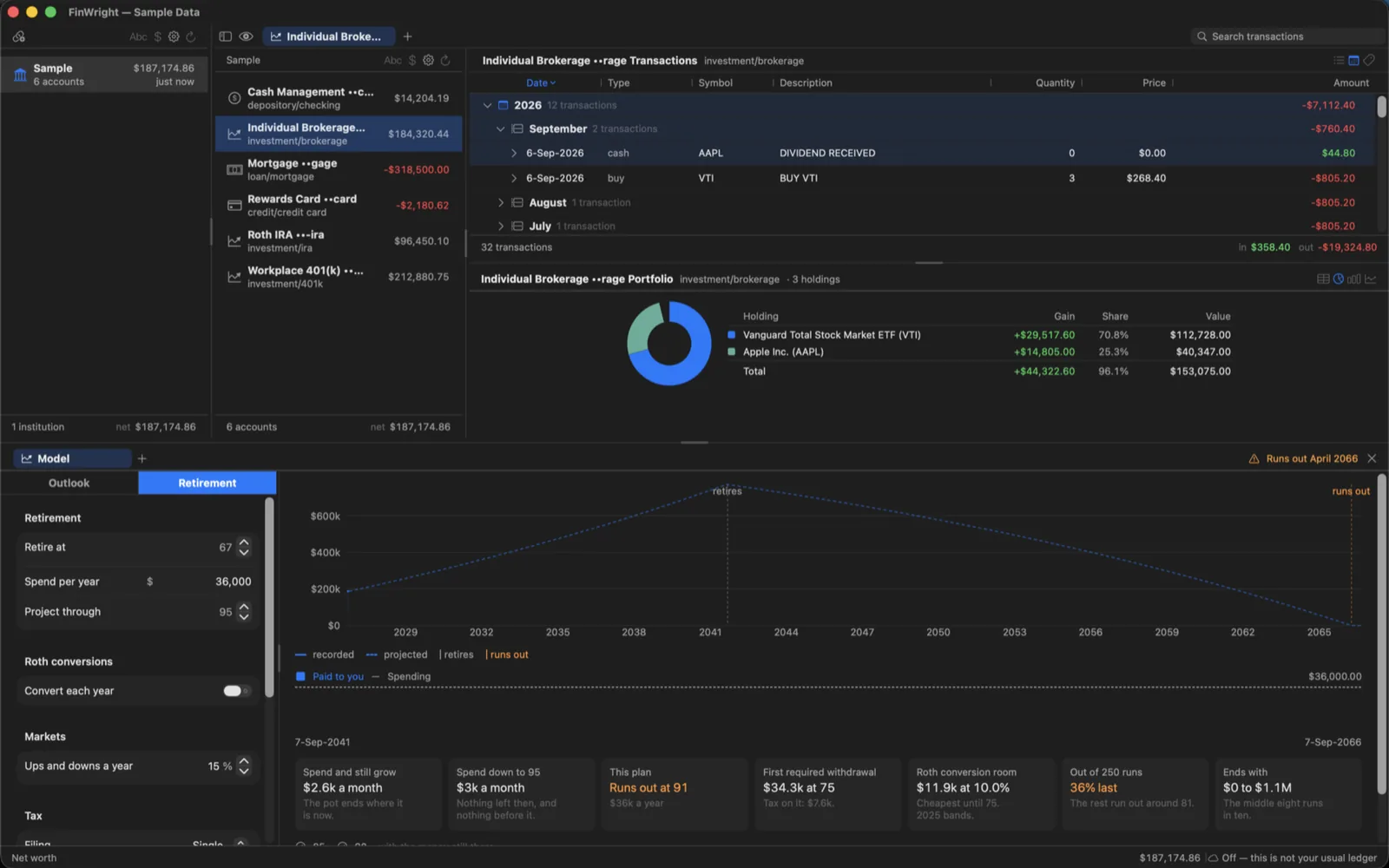Toggle dollar sign in the Sample accounts panel
The height and width of the screenshot is (868, 1389).
(411, 60)
